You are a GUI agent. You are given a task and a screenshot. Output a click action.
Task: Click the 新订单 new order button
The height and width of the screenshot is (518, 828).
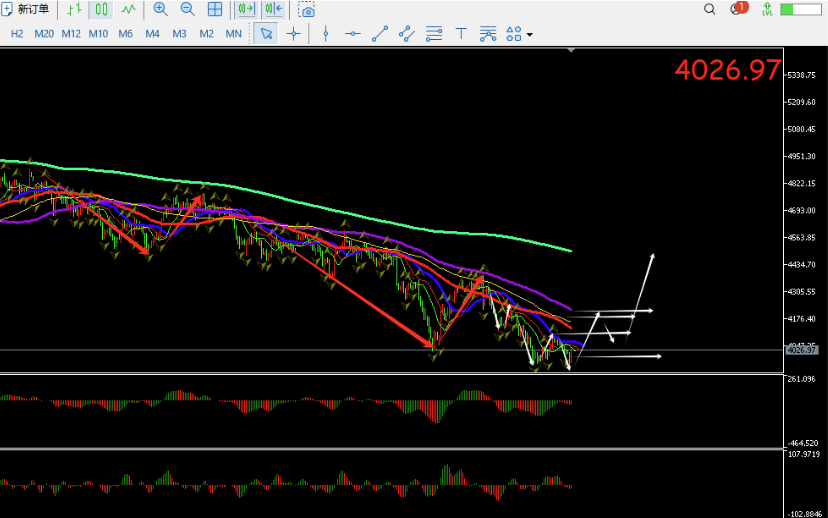tap(25, 9)
